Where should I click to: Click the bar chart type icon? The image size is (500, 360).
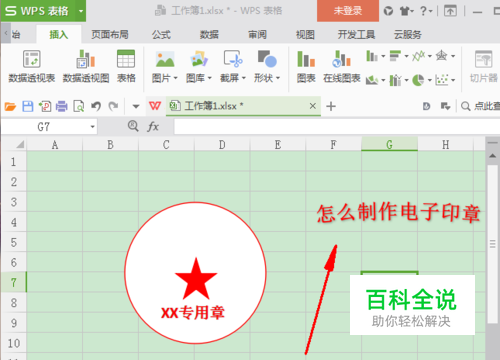point(395,56)
